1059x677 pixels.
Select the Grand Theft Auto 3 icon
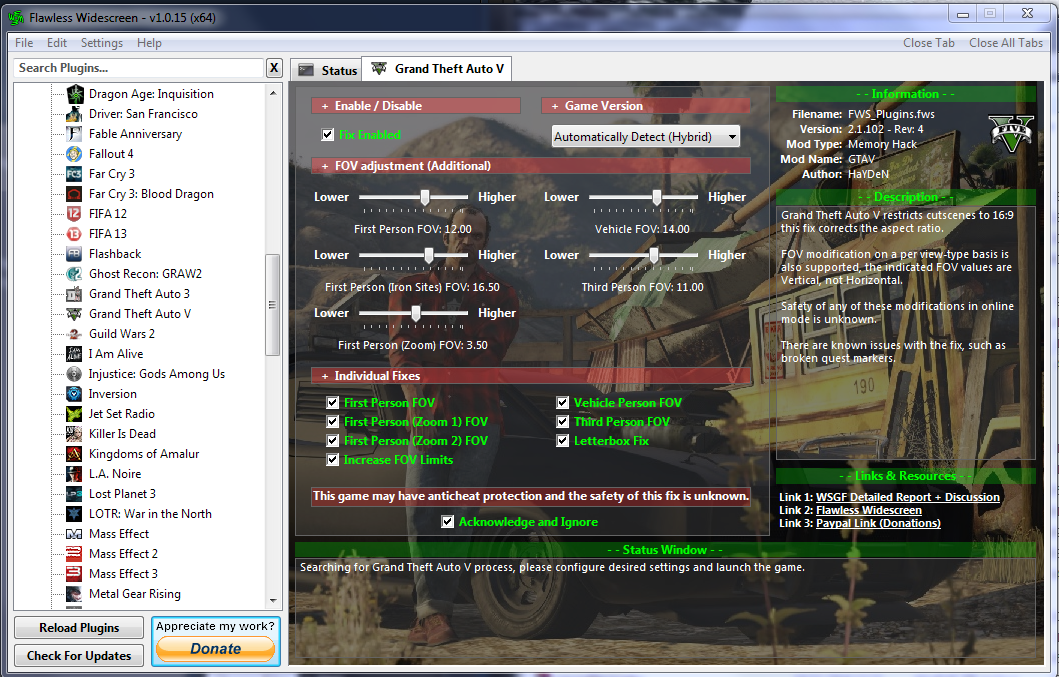click(x=74, y=294)
